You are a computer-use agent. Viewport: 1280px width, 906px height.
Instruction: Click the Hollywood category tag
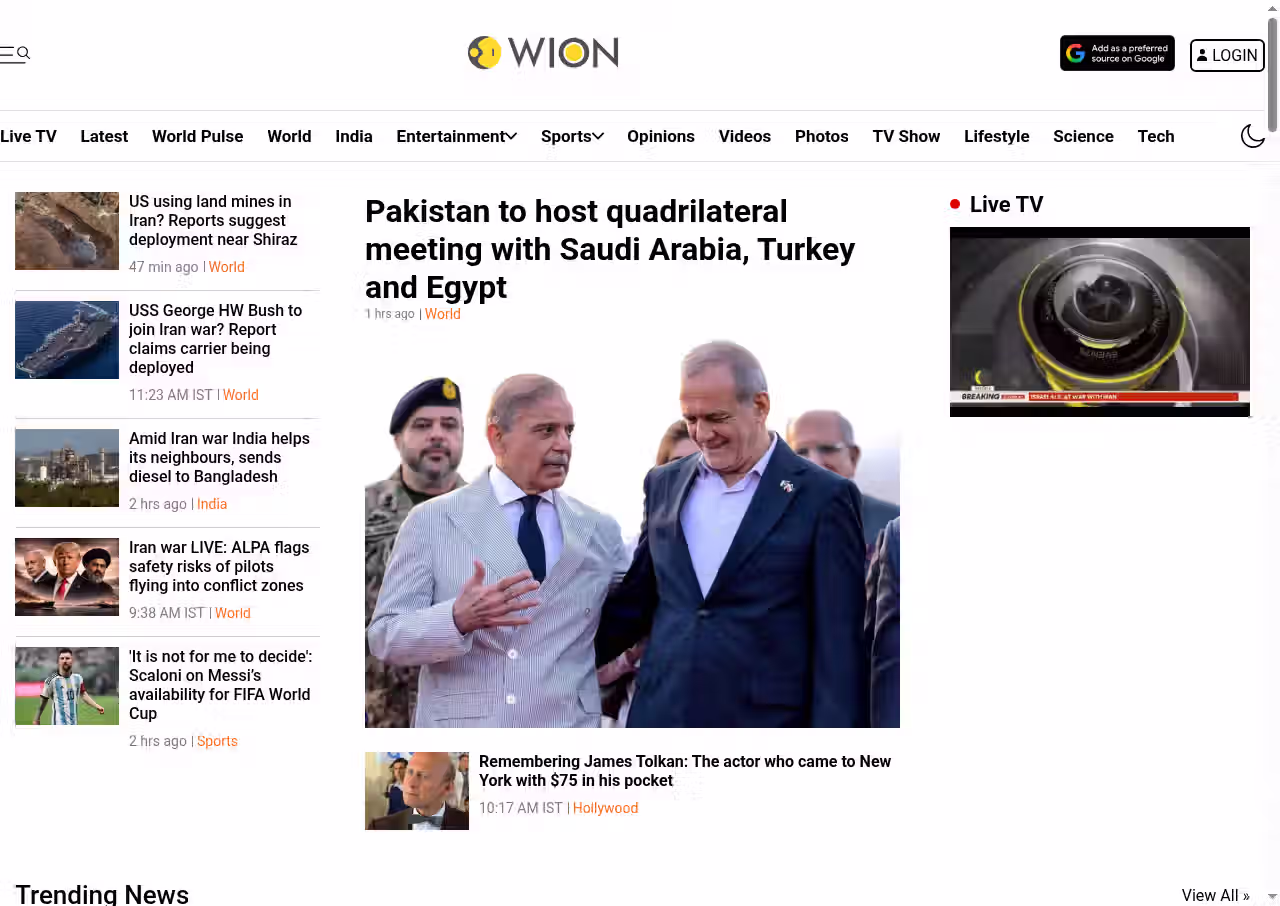[x=605, y=808]
